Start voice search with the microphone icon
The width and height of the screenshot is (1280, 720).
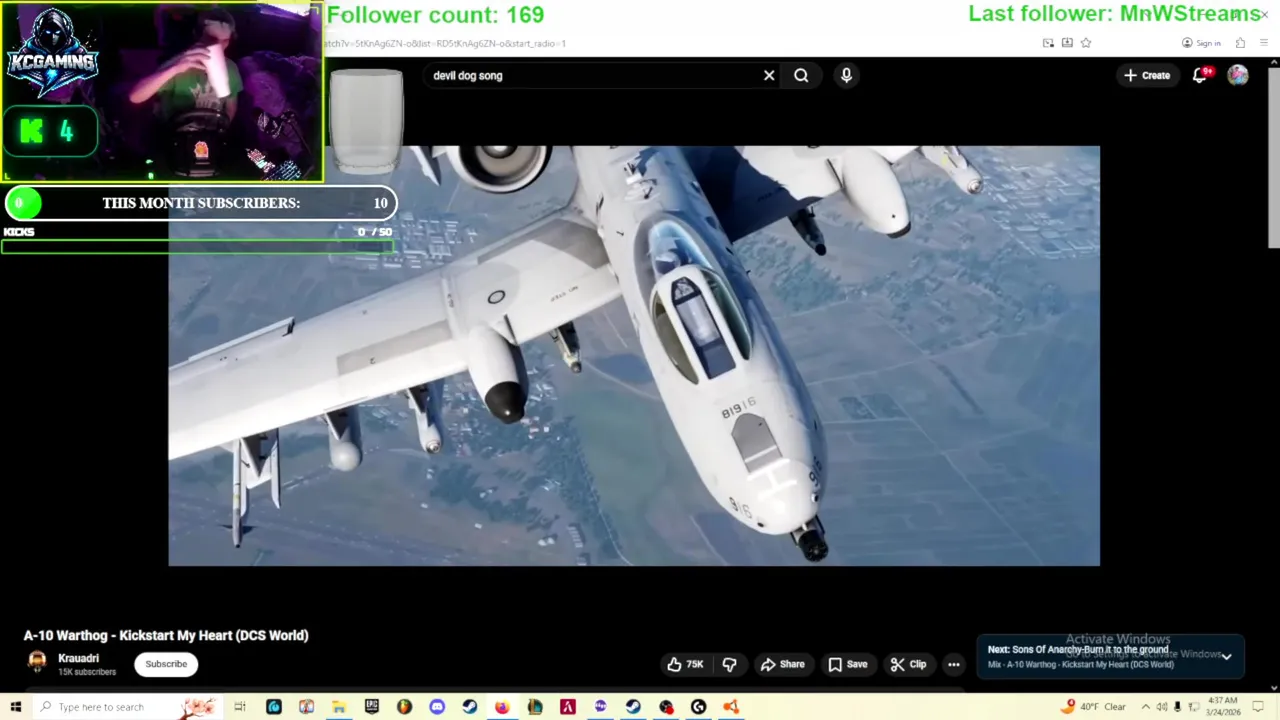point(846,75)
